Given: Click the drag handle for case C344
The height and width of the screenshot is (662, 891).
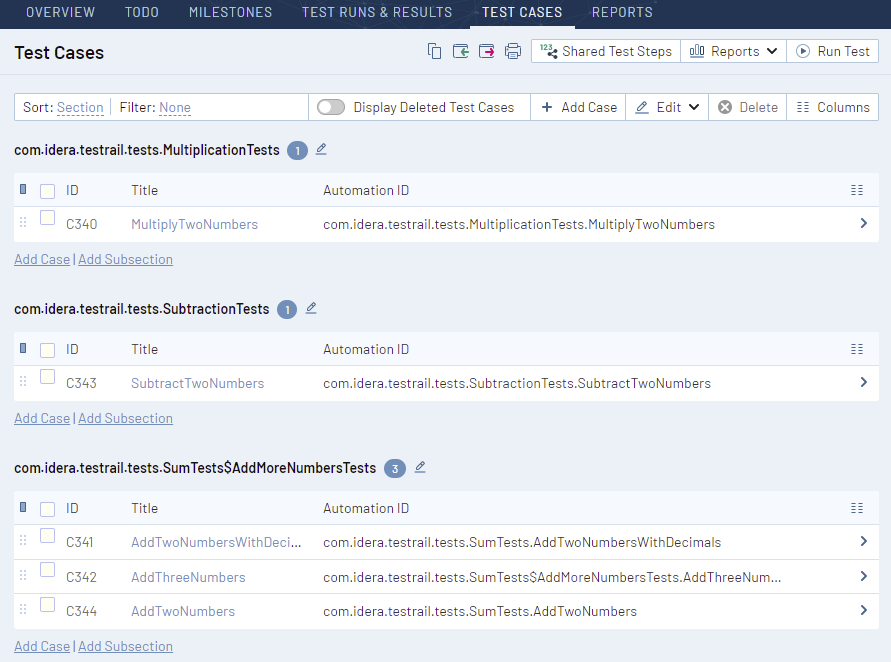Looking at the screenshot, I should tap(23, 609).
